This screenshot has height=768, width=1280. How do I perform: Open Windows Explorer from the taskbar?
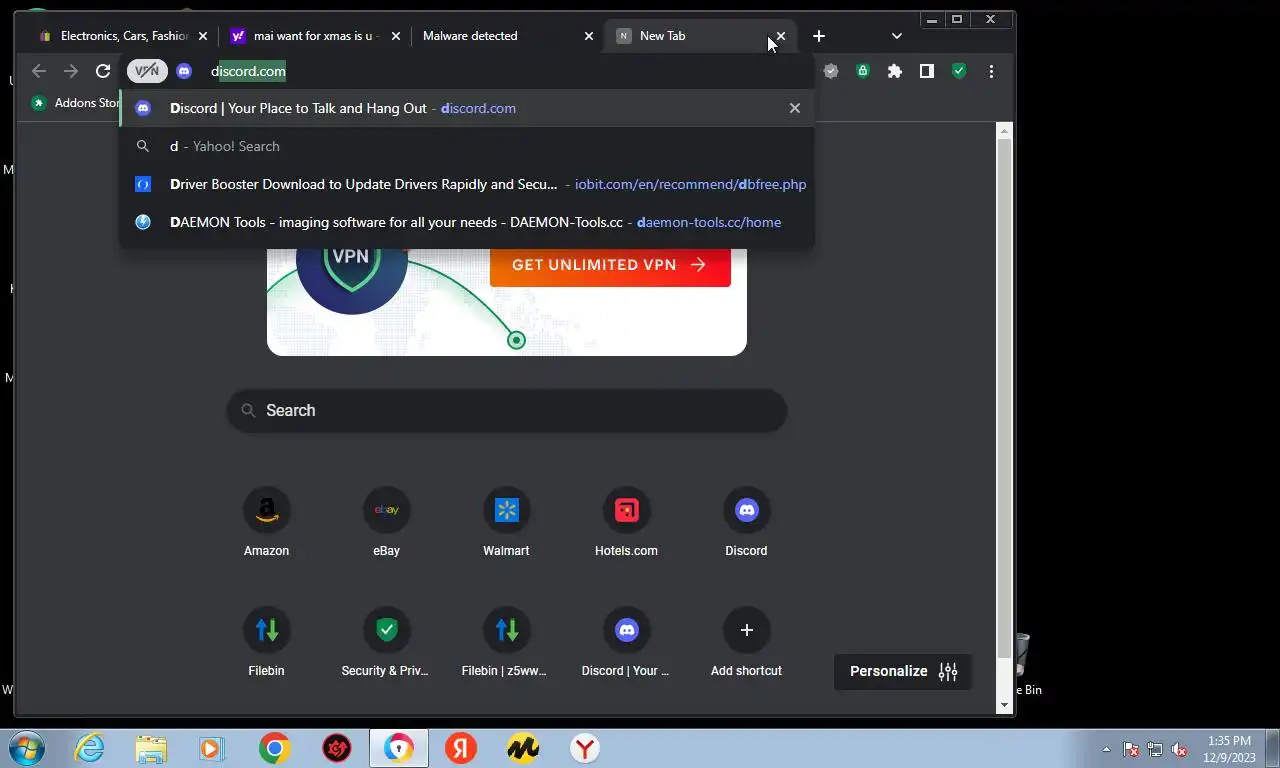151,748
